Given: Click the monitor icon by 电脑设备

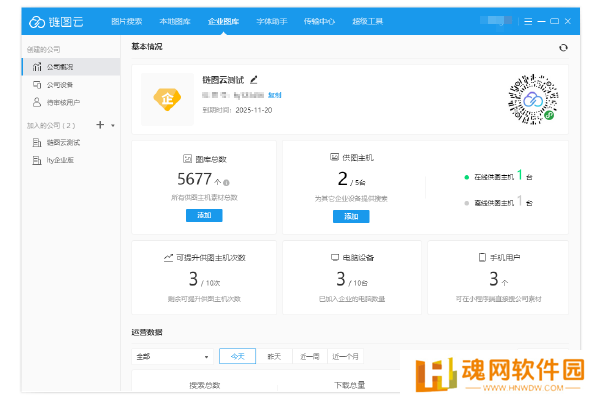Looking at the screenshot, I should (335, 258).
